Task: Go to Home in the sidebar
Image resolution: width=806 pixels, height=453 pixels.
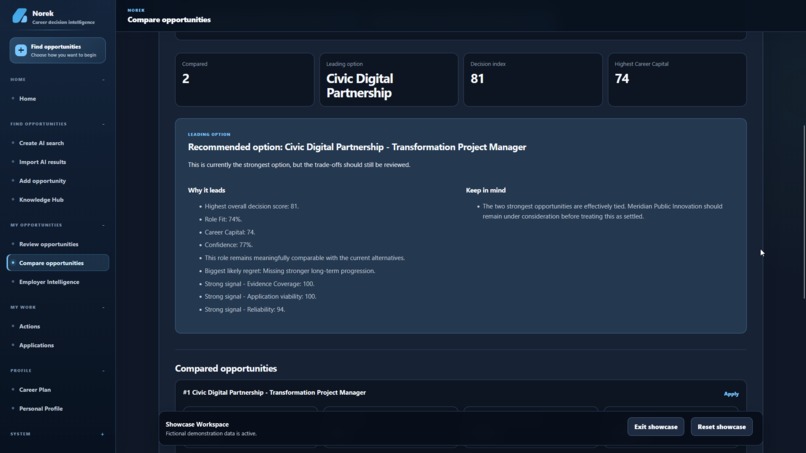Action: pos(58,99)
